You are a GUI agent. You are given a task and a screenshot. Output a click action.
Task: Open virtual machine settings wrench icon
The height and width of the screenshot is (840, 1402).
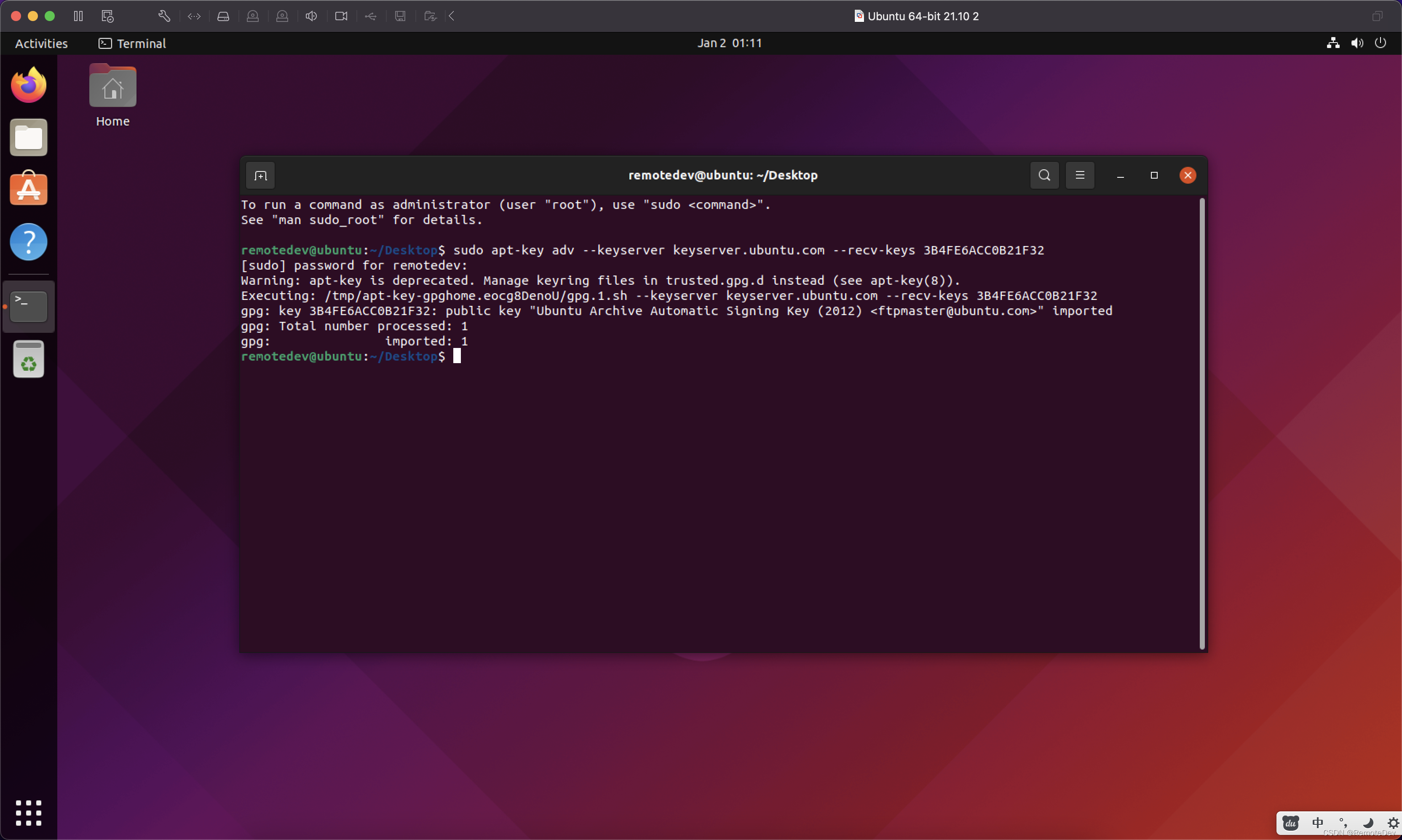(x=164, y=16)
